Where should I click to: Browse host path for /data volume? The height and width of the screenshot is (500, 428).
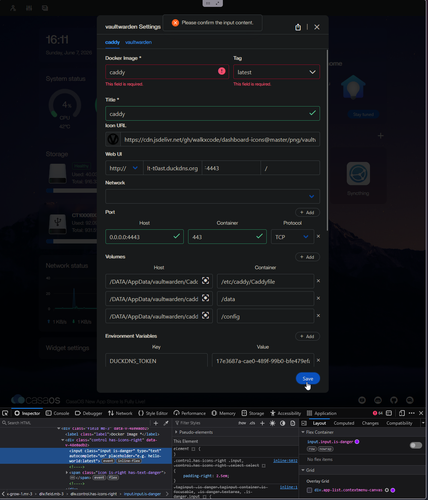[206, 298]
